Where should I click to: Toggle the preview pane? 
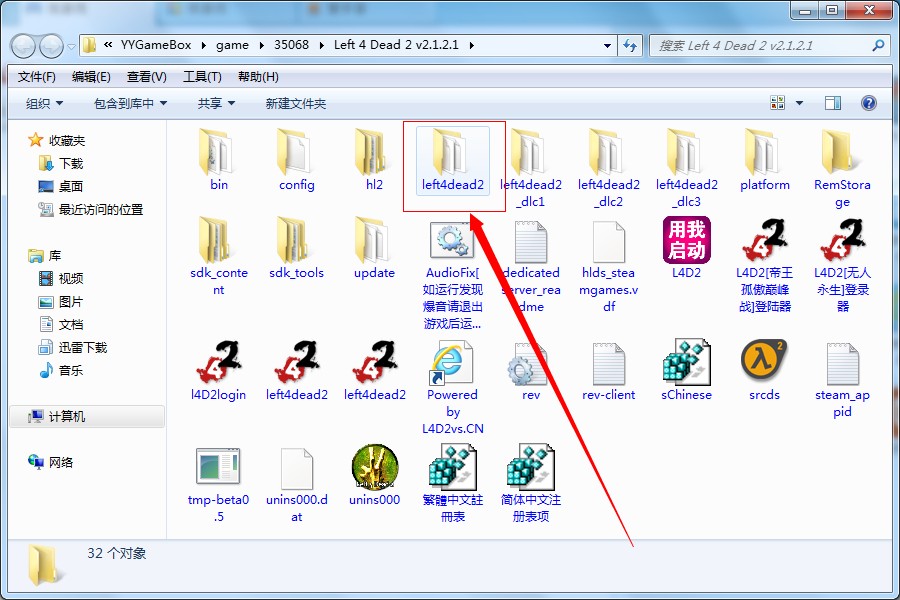[833, 103]
